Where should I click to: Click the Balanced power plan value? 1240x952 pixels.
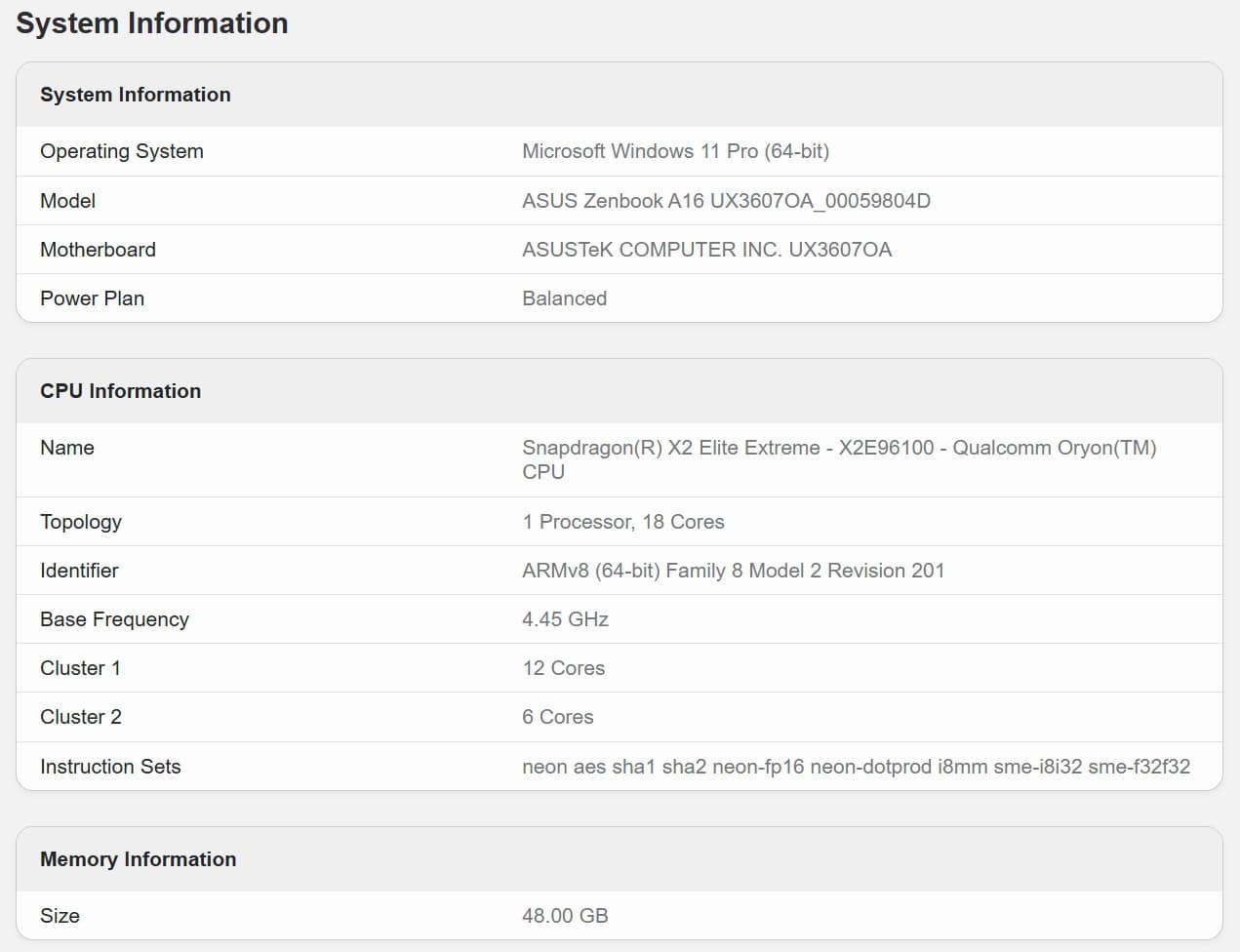564,298
